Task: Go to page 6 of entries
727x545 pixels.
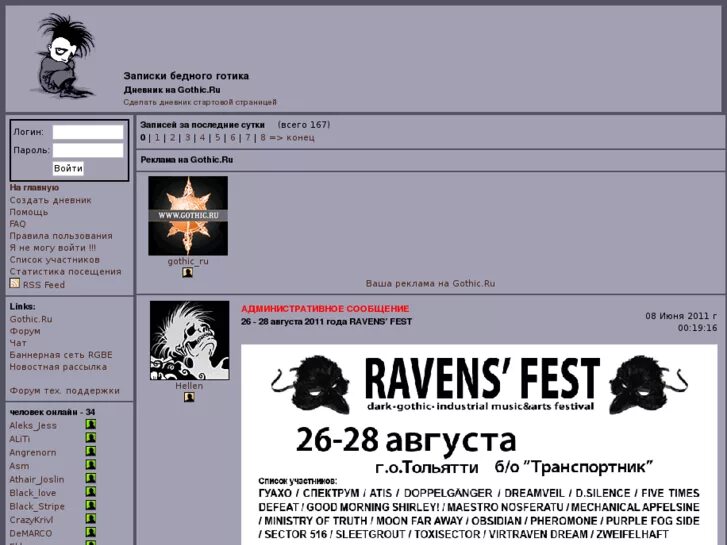Action: click(233, 138)
